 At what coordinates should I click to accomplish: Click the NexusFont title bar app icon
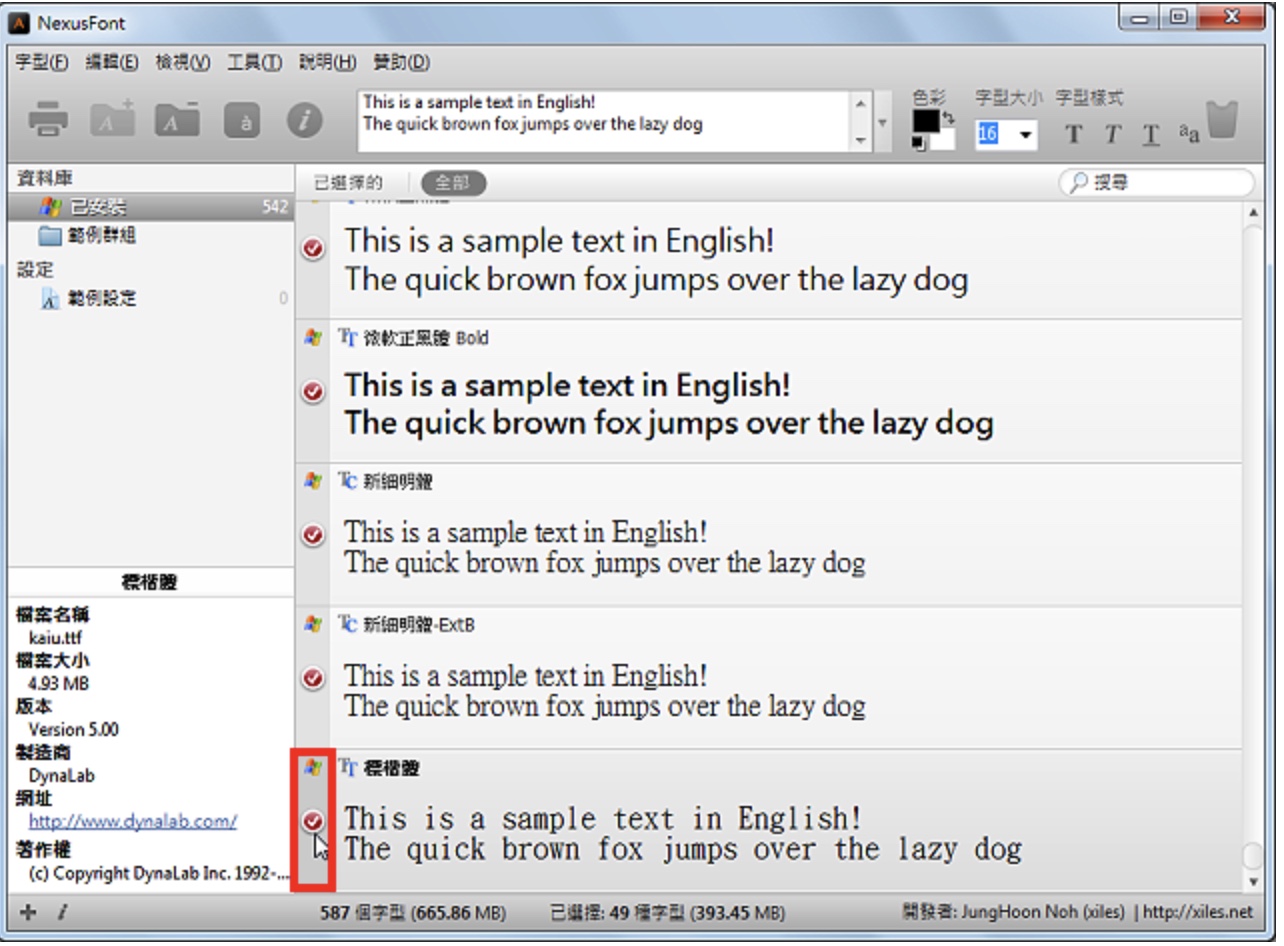pyautogui.click(x=18, y=22)
